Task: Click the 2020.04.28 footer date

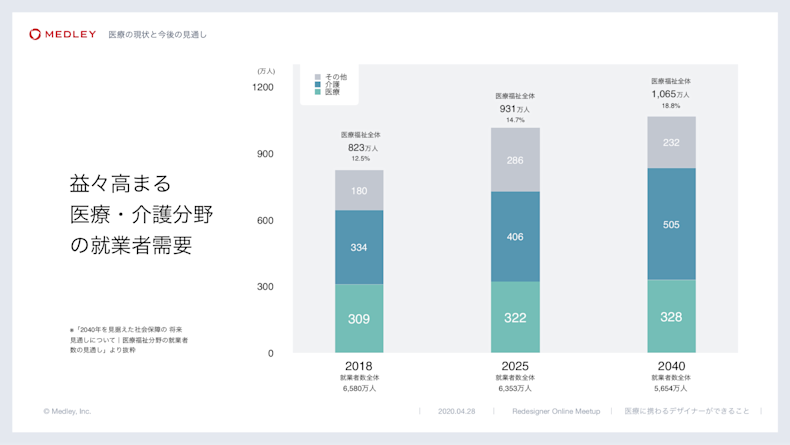Action: tap(456, 411)
